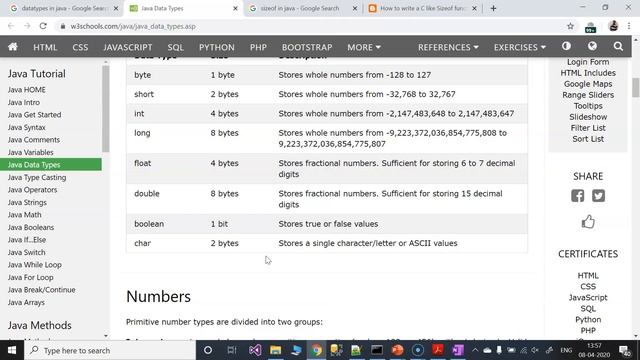Open the translate globe icon

point(592,46)
